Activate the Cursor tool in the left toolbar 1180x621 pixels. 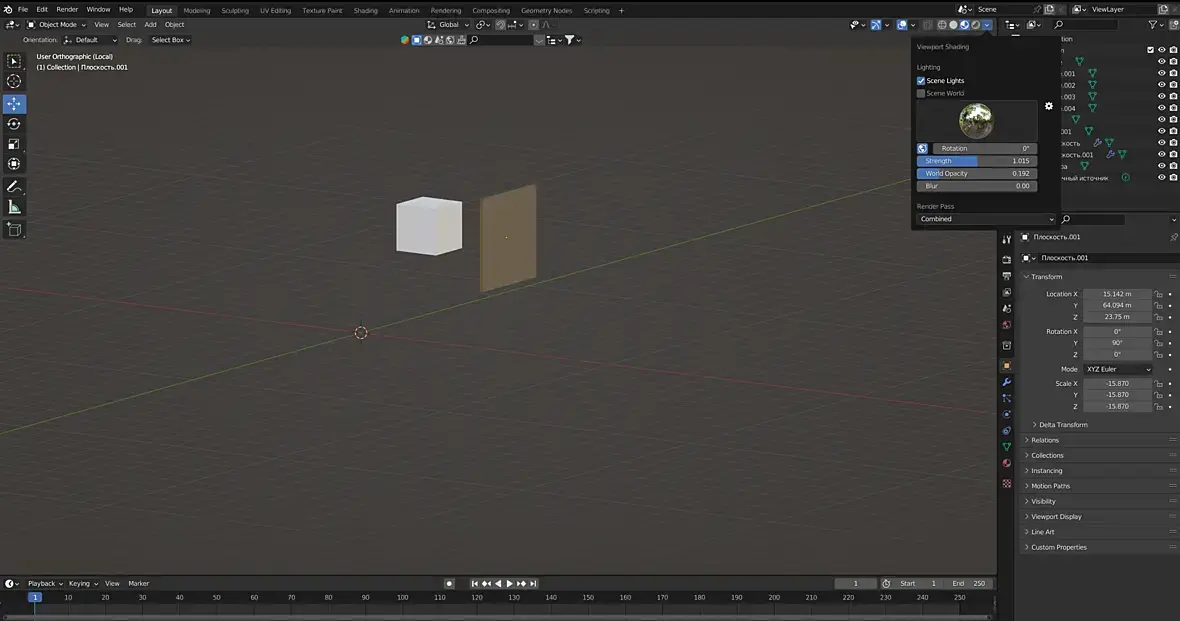coord(14,81)
